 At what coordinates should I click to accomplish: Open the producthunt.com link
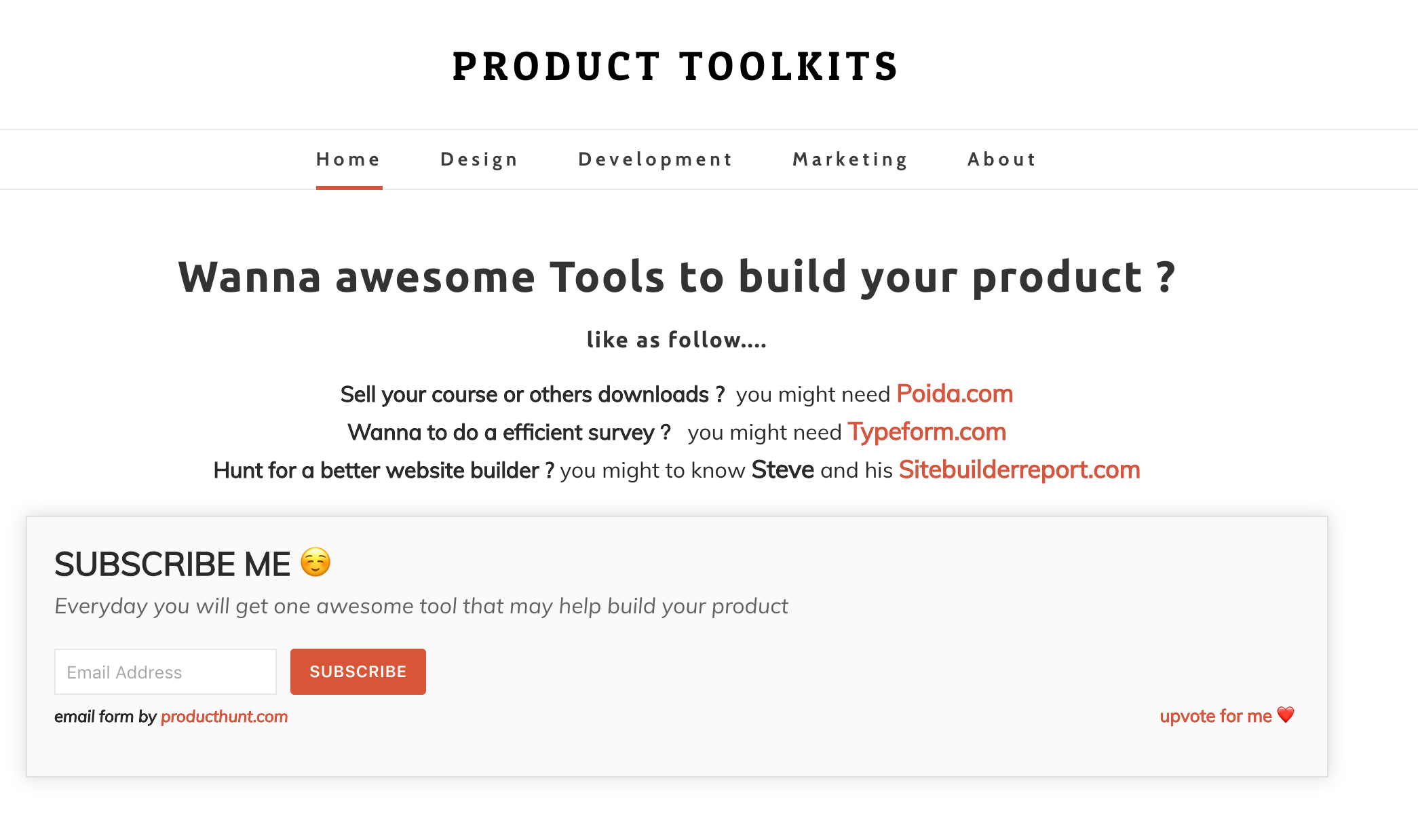[224, 717]
